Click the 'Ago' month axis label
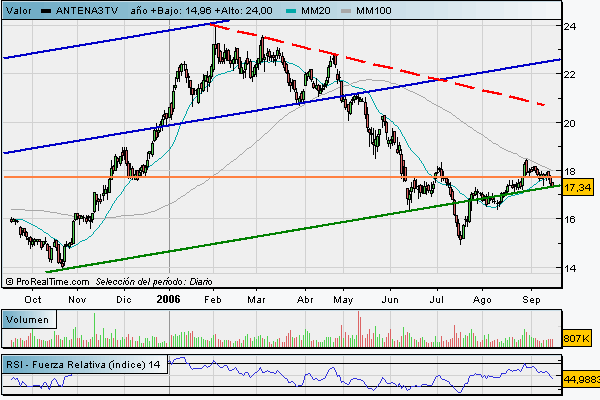The image size is (600, 400). point(482,300)
